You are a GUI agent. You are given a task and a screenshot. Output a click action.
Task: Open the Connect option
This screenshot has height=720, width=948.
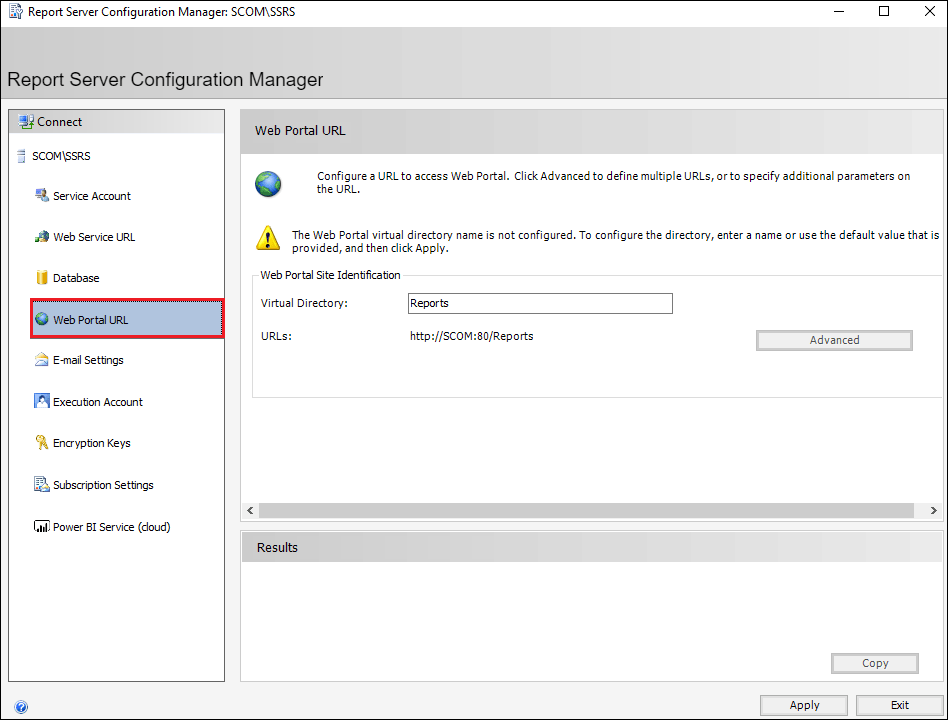coord(59,122)
